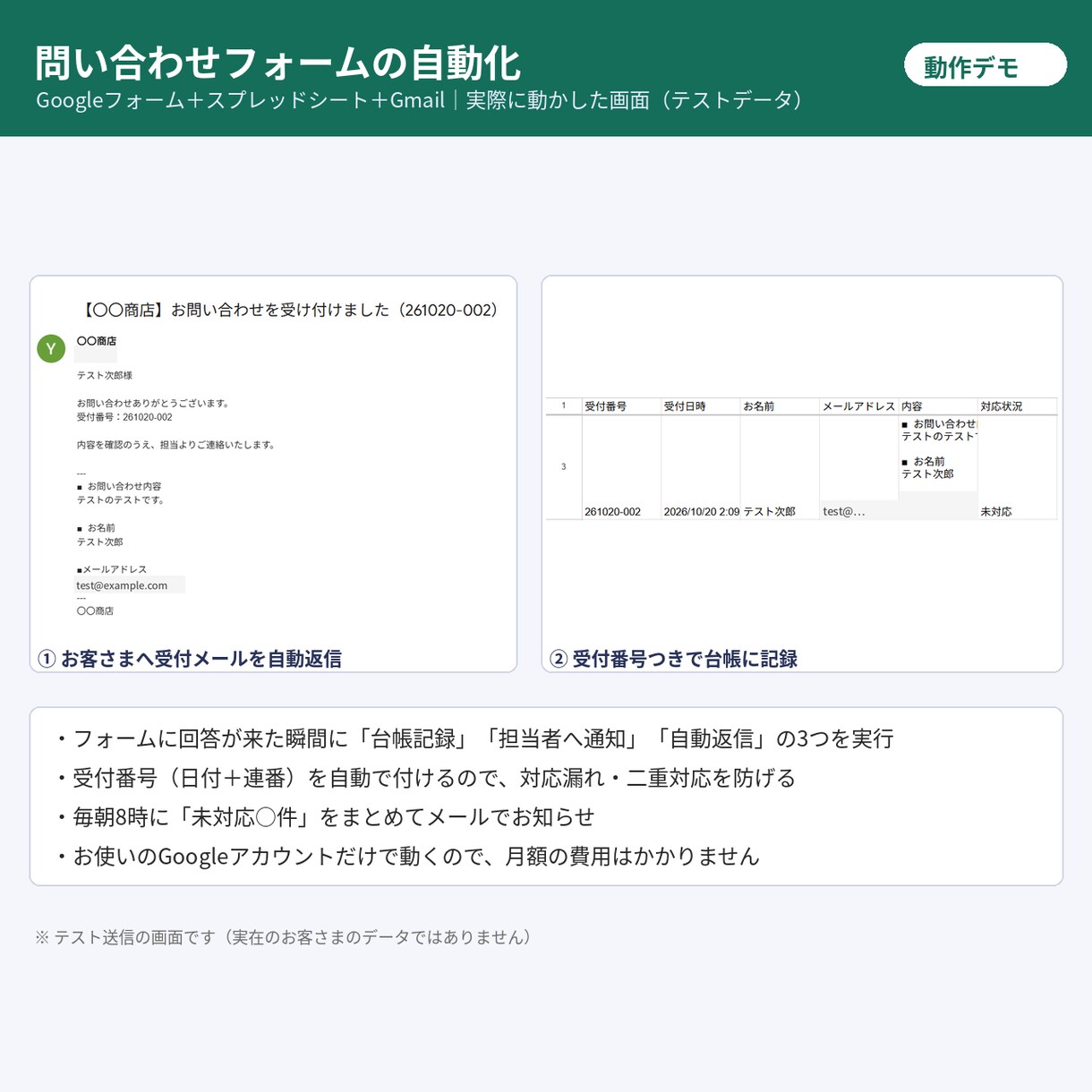Image resolution: width=1092 pixels, height=1092 pixels.
Task: Click row number 1 in the spreadsheet
Action: tap(564, 405)
